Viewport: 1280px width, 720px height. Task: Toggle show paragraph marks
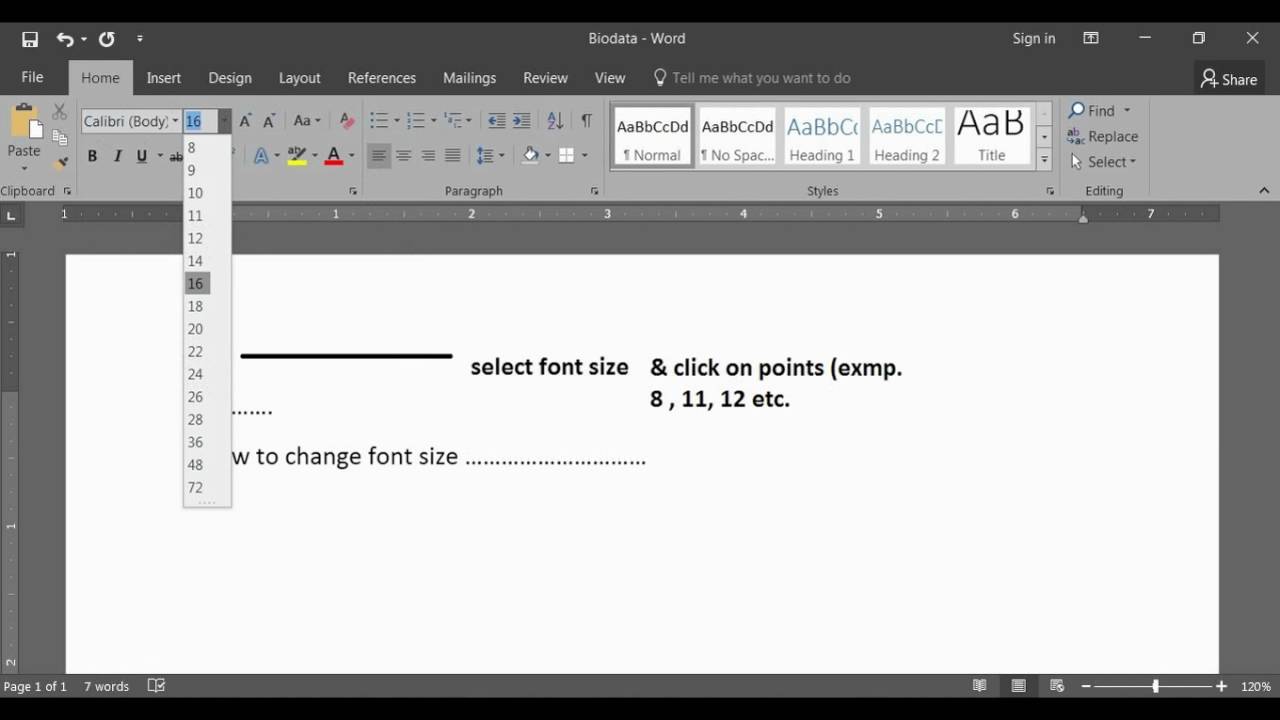click(x=586, y=121)
